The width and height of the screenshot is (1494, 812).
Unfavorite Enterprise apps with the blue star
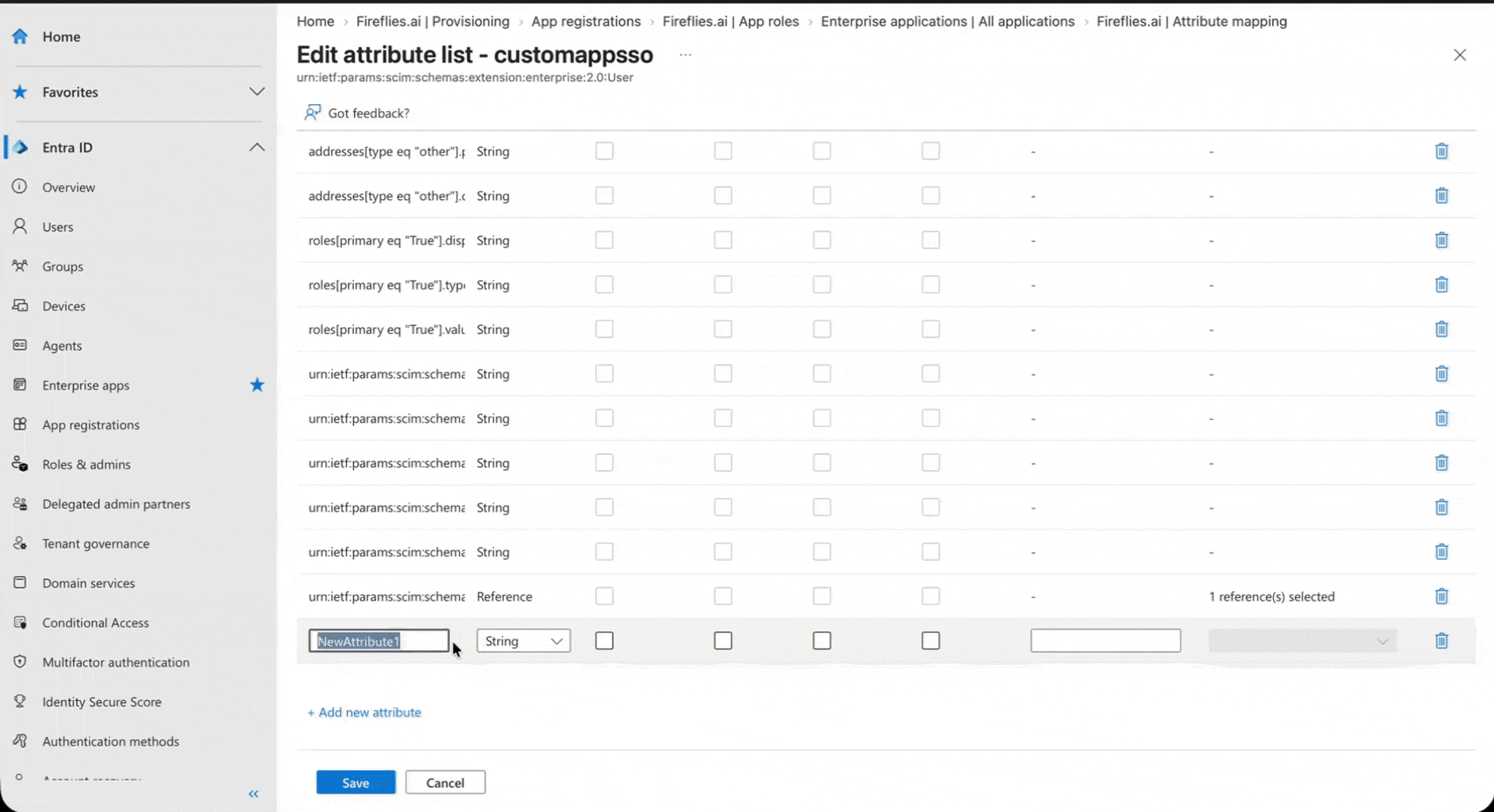(257, 385)
